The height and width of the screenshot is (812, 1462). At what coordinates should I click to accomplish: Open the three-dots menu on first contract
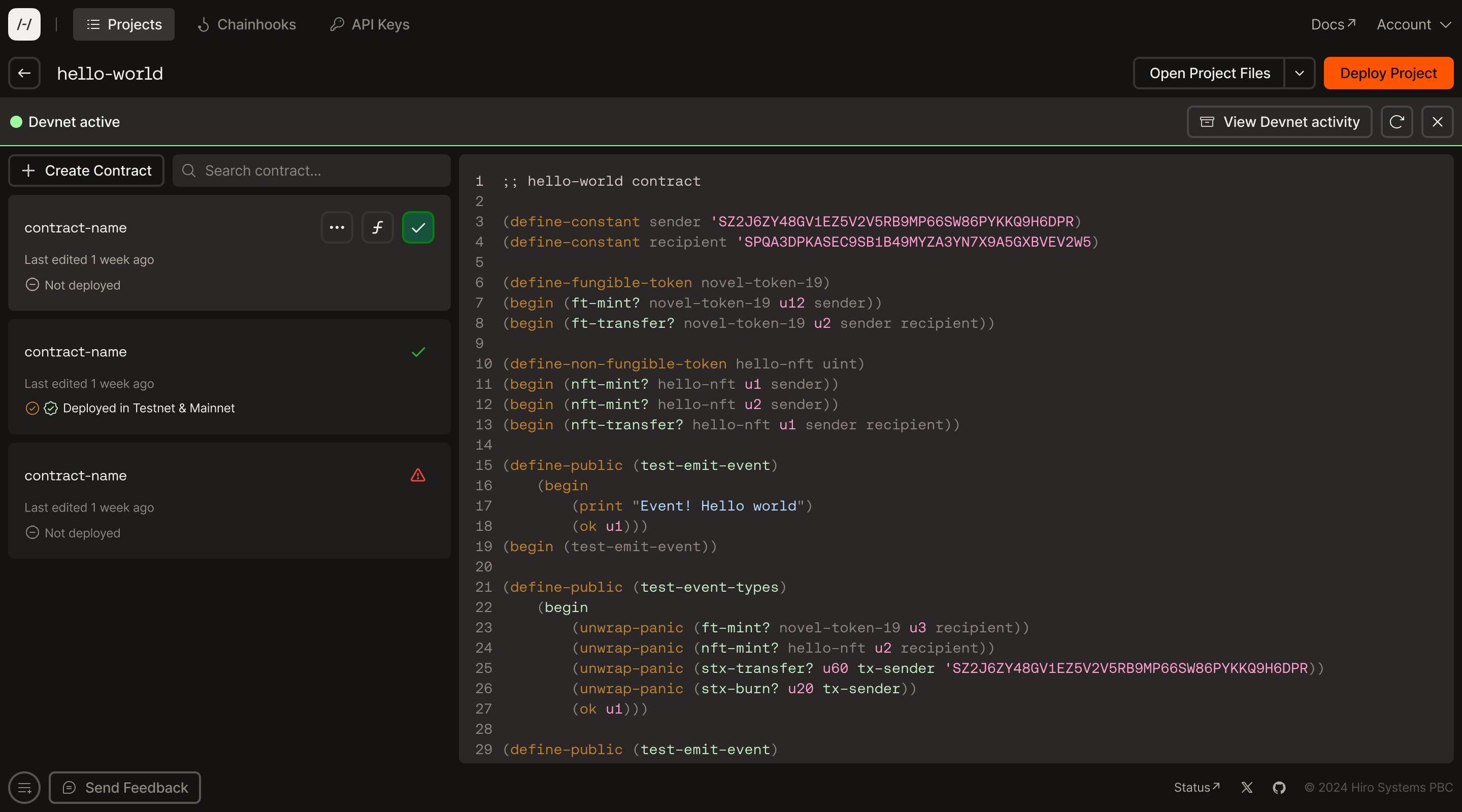(337, 227)
